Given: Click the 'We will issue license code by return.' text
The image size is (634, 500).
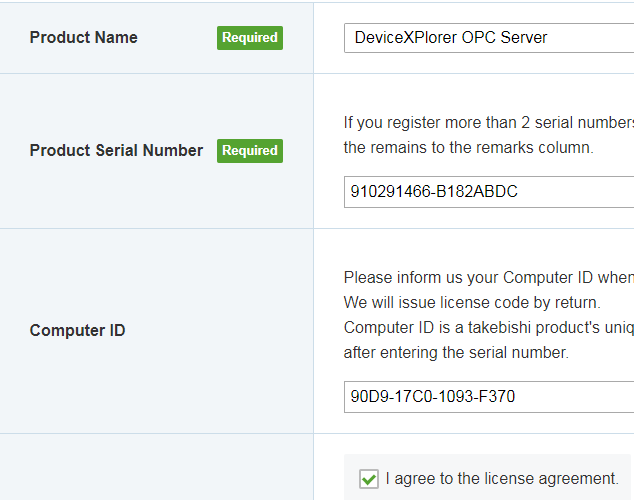Looking at the screenshot, I should pyautogui.click(x=472, y=303).
